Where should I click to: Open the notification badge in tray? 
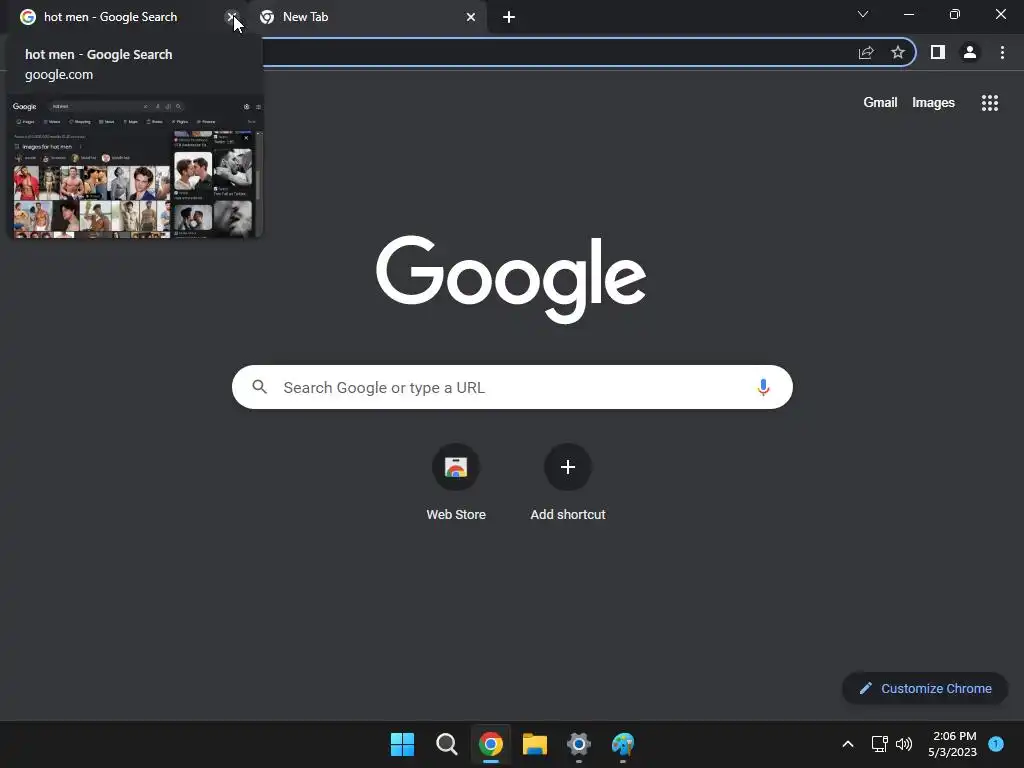coord(996,744)
